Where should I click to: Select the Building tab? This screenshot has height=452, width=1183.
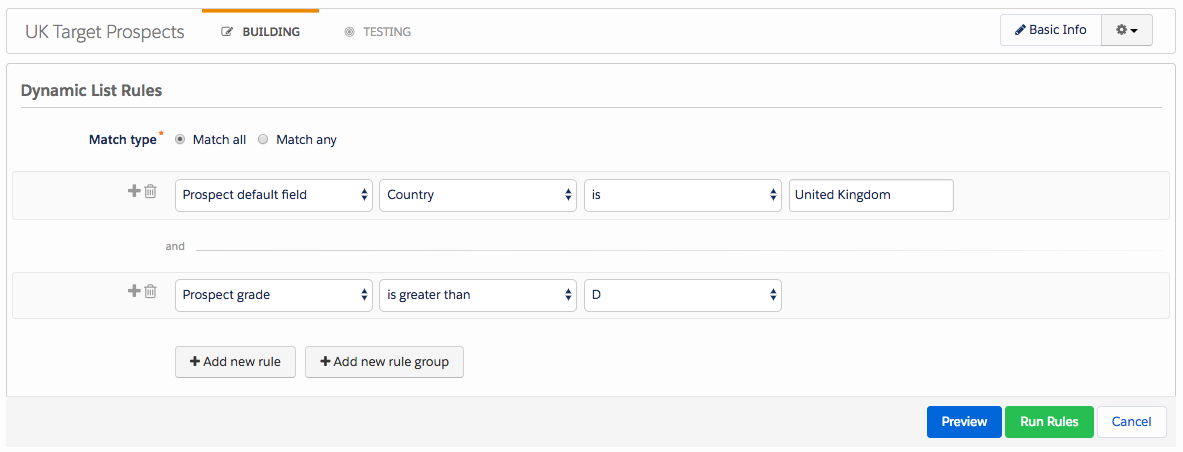260,32
